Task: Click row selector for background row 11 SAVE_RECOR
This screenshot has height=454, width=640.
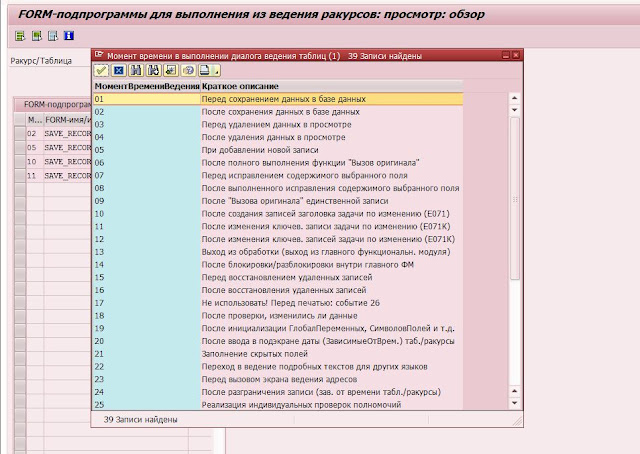Action: 20,176
